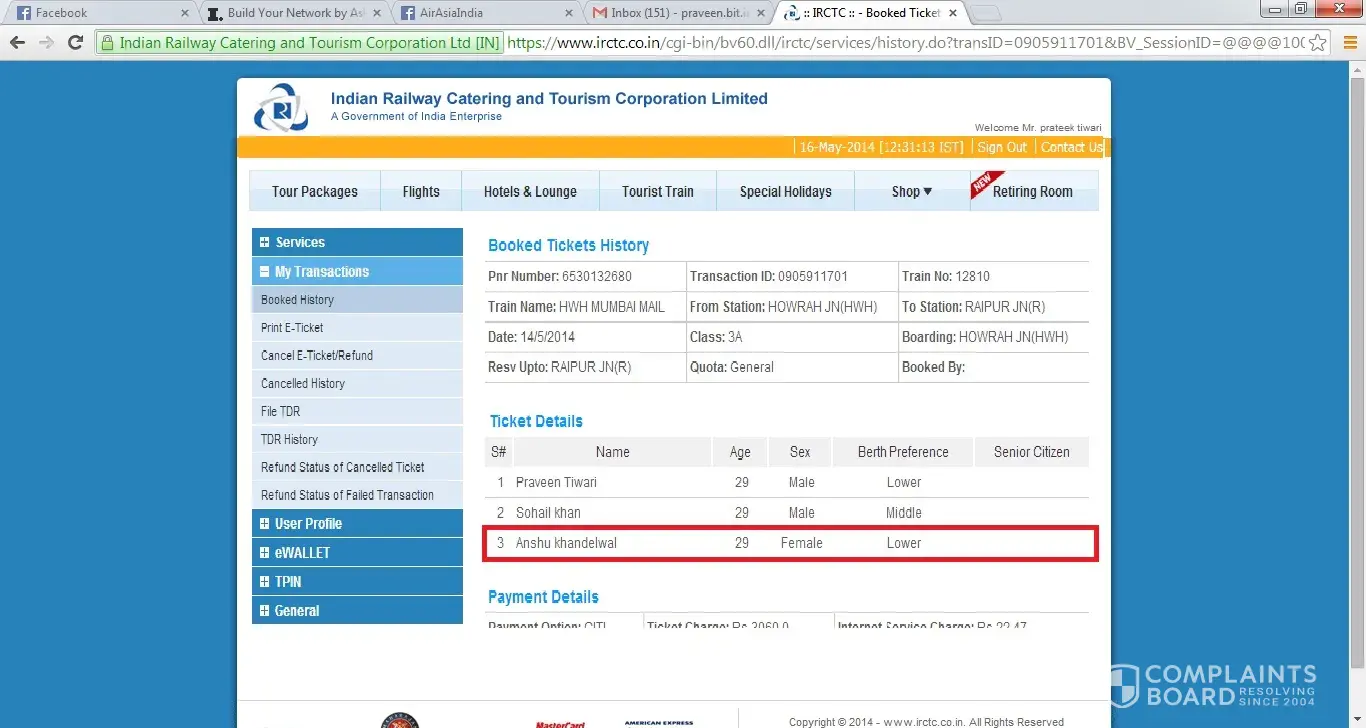Click the Pnr Number 6530132680 cell
The height and width of the screenshot is (728, 1366).
pos(586,276)
